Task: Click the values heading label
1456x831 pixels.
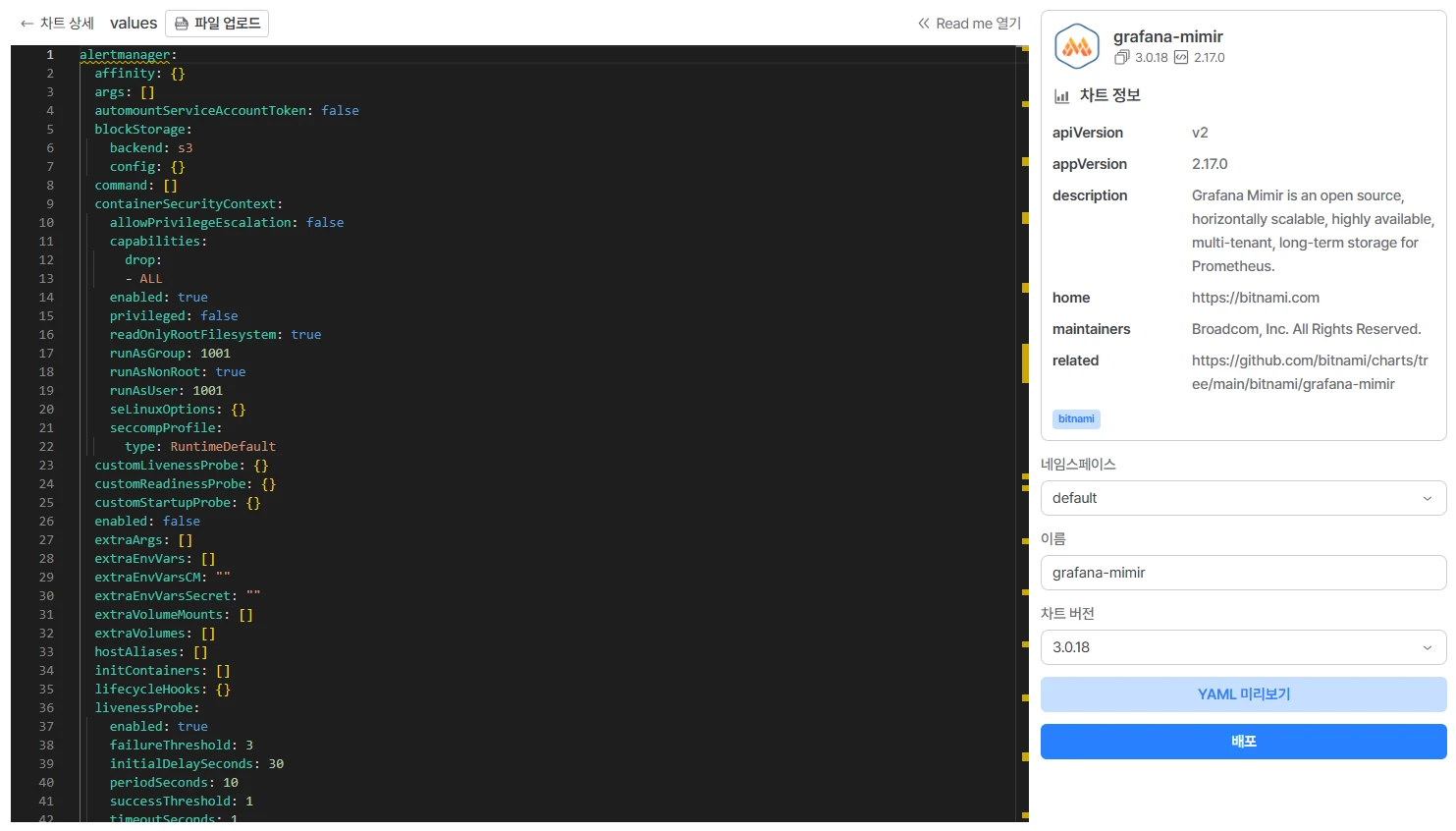Action: [x=134, y=23]
